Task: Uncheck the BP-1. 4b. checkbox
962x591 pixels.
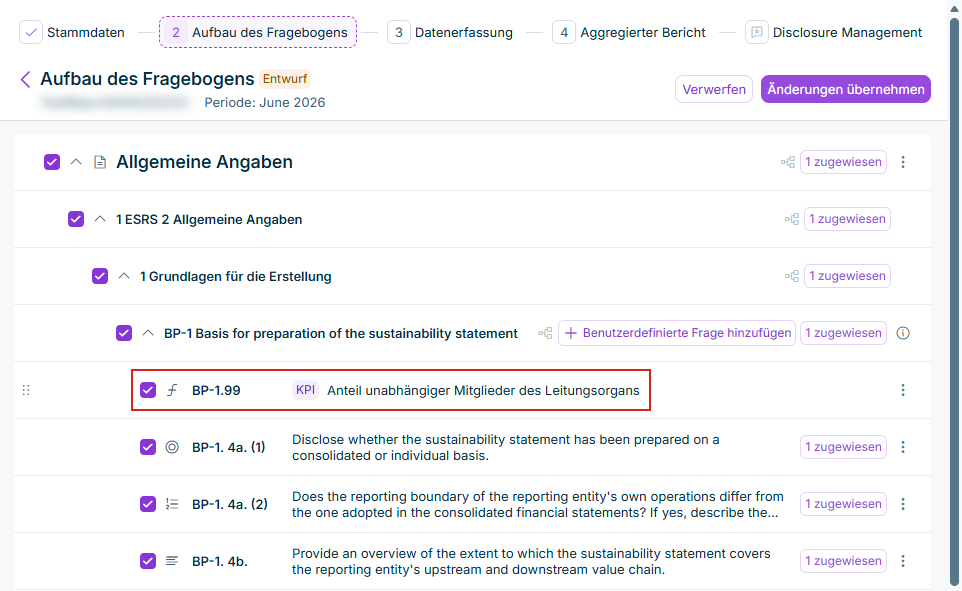Action: coord(148,561)
